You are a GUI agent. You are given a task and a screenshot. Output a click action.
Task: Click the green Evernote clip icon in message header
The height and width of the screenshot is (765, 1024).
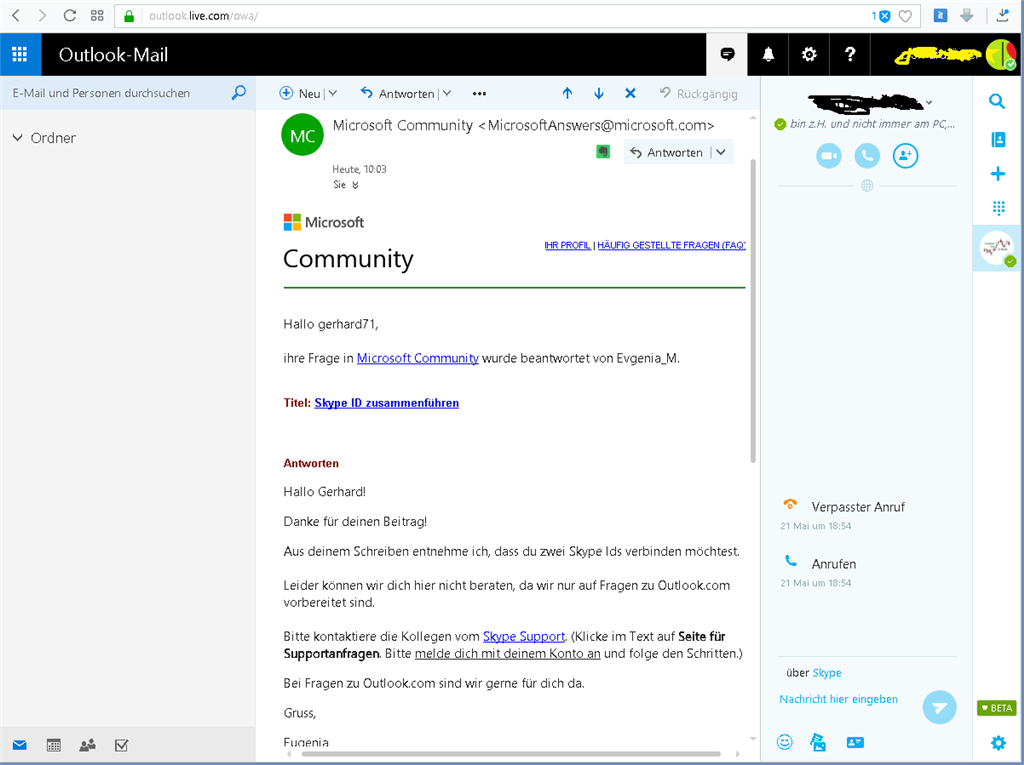click(603, 152)
